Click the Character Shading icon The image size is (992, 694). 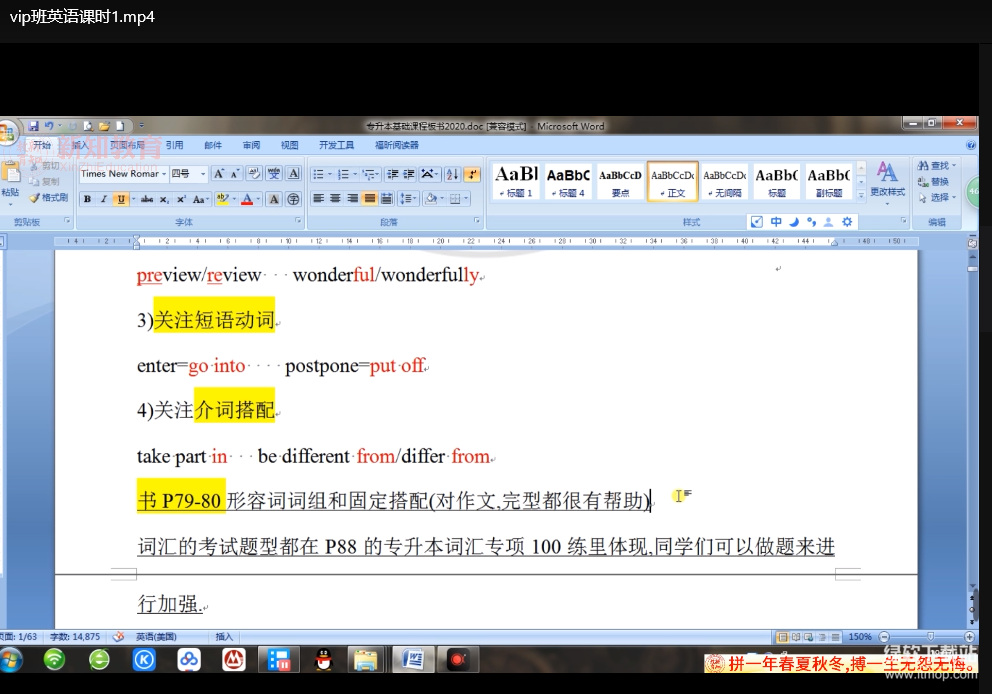(x=274, y=199)
